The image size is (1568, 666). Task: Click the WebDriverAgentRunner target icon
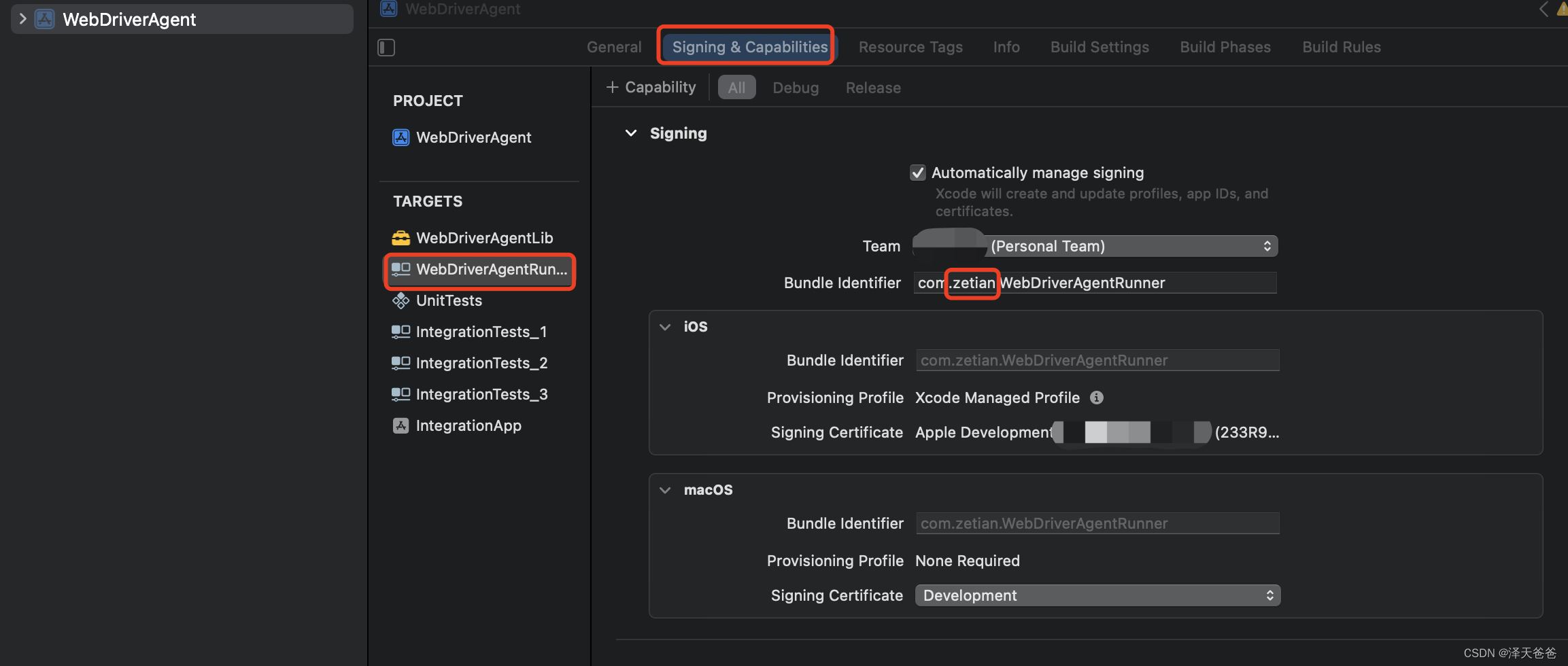coord(401,269)
